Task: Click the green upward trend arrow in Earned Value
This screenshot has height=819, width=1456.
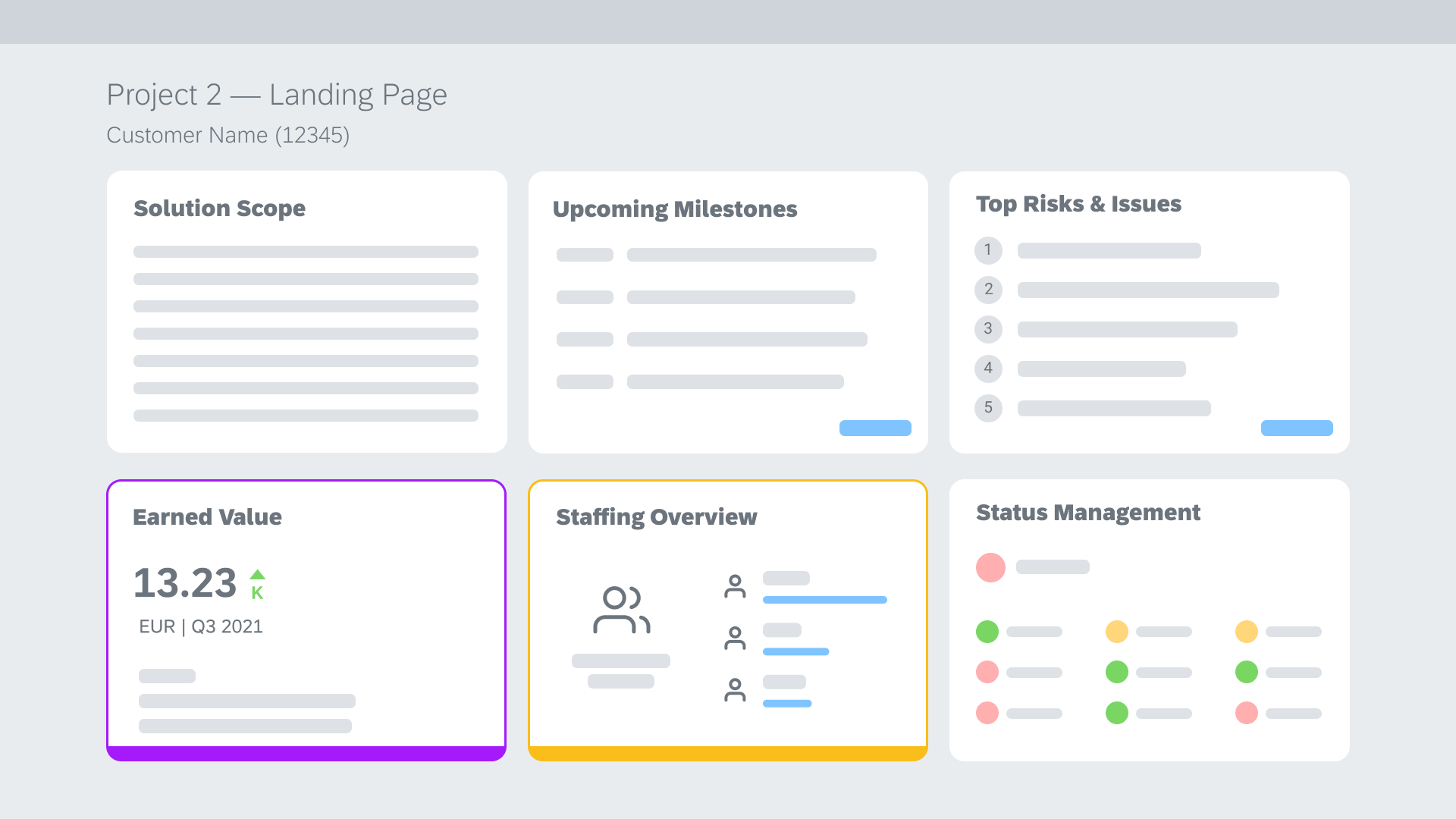Action: click(258, 574)
